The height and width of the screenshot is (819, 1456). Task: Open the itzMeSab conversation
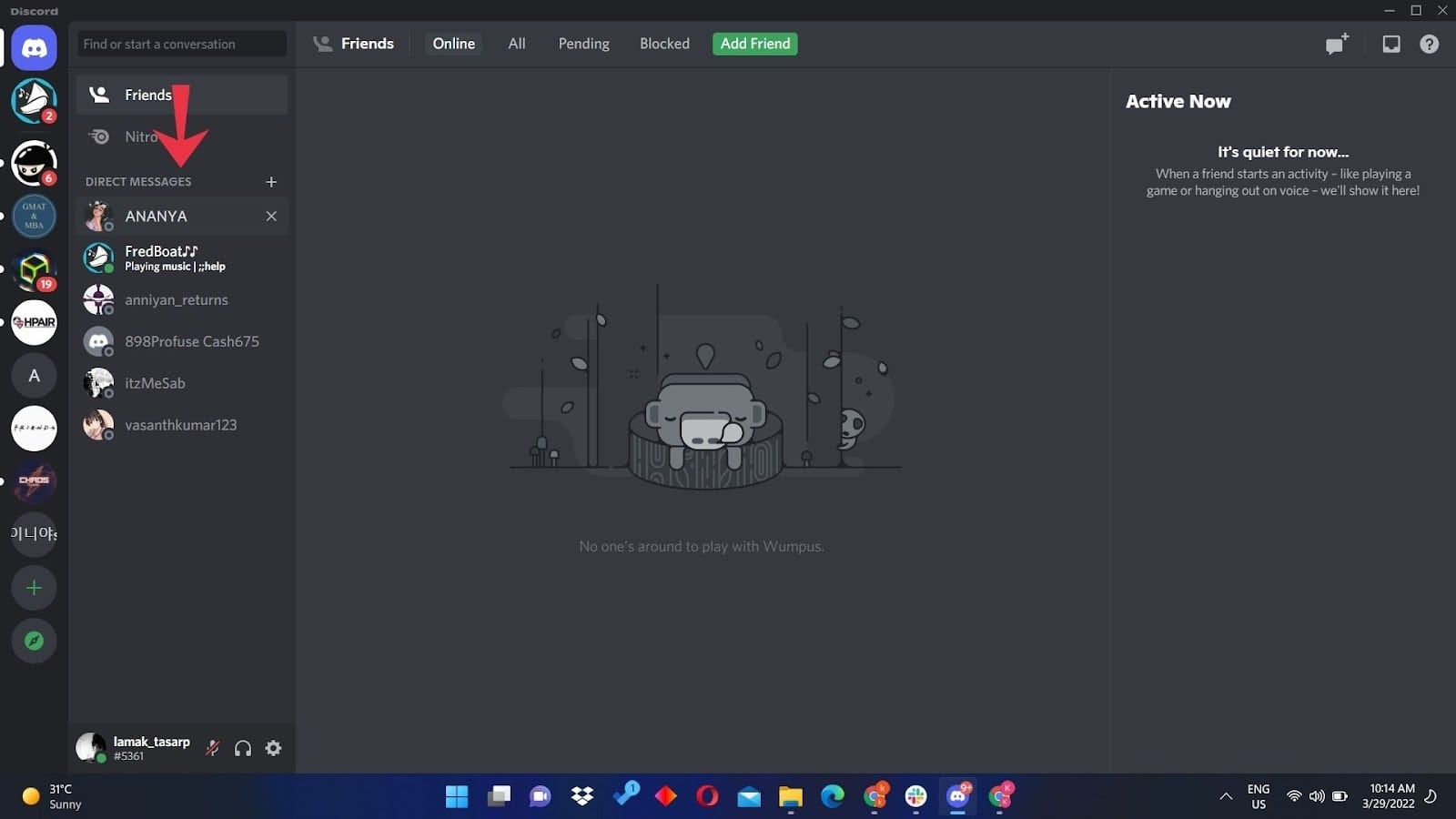click(182, 383)
